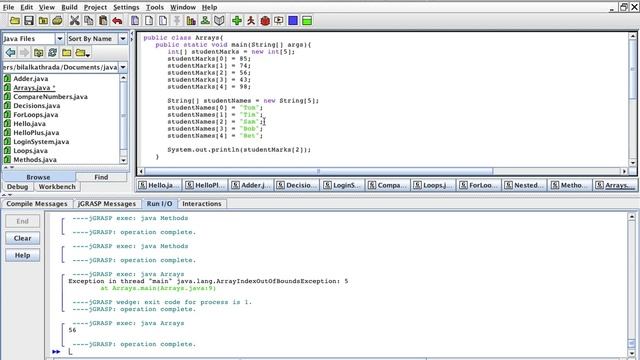Click the blue square toolbar icon
The width and height of the screenshot is (640, 360).
pyautogui.click(x=293, y=20)
